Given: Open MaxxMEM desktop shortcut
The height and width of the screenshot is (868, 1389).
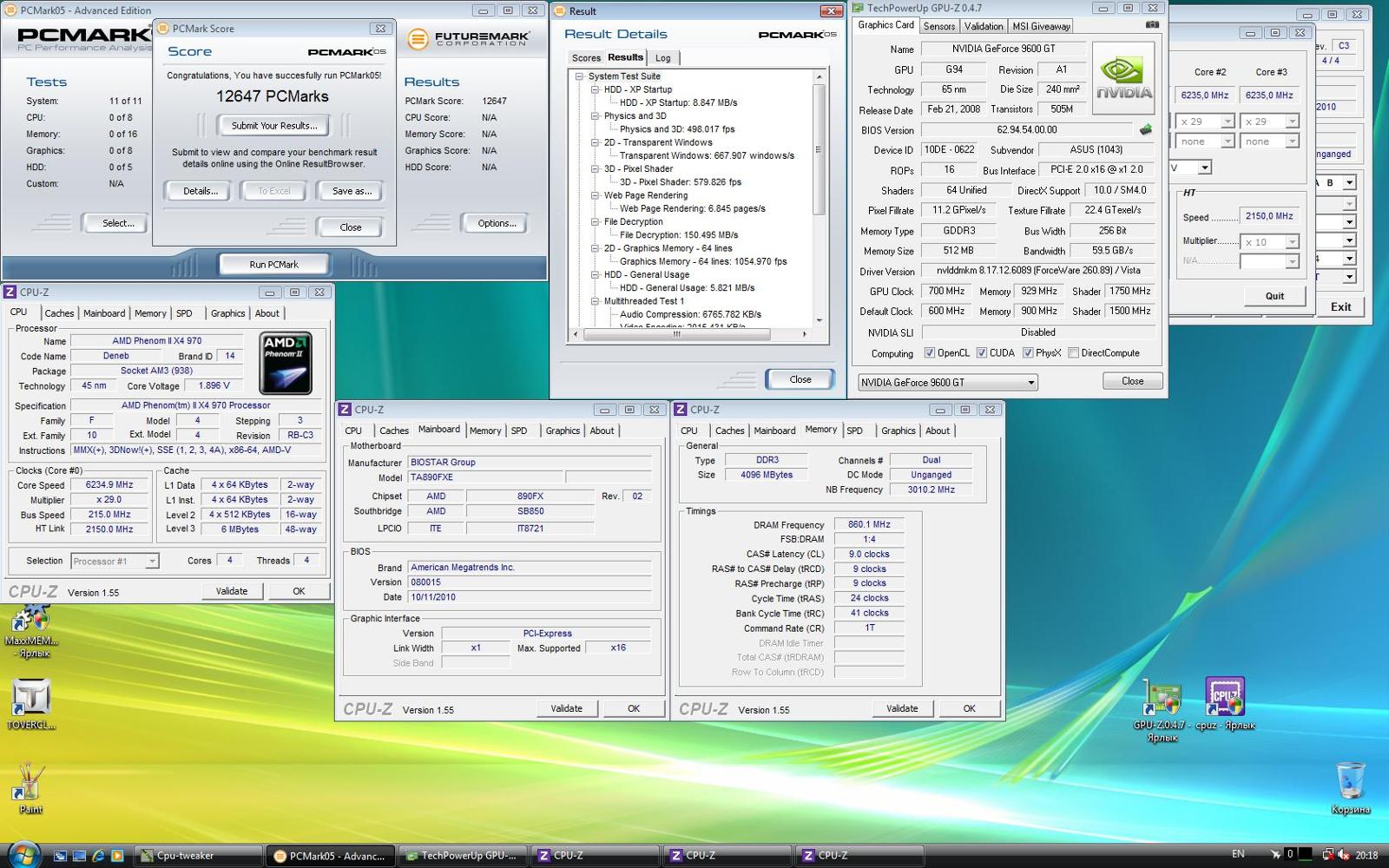Looking at the screenshot, I should [x=30, y=633].
